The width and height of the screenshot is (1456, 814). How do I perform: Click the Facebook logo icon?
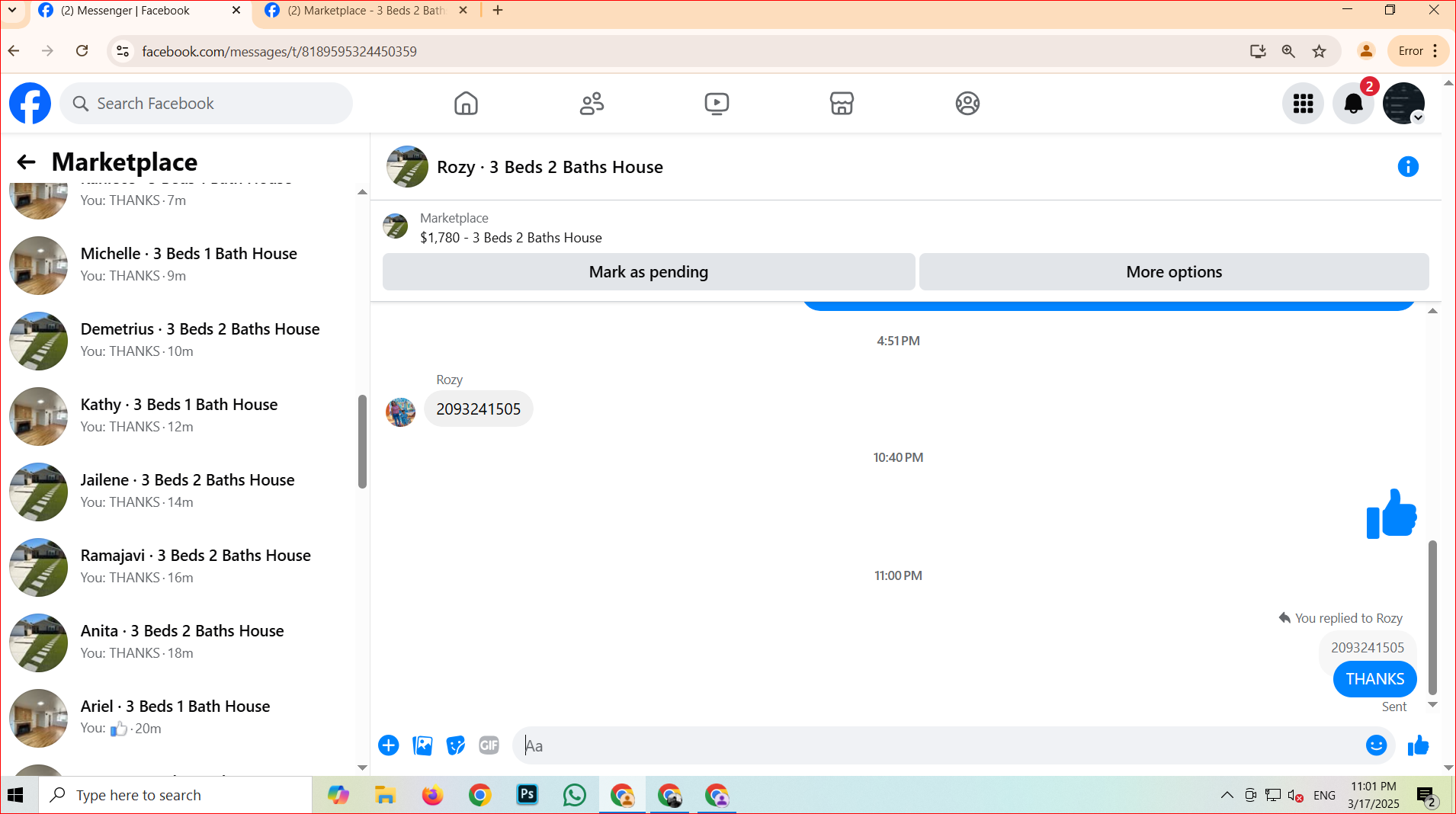click(x=30, y=103)
